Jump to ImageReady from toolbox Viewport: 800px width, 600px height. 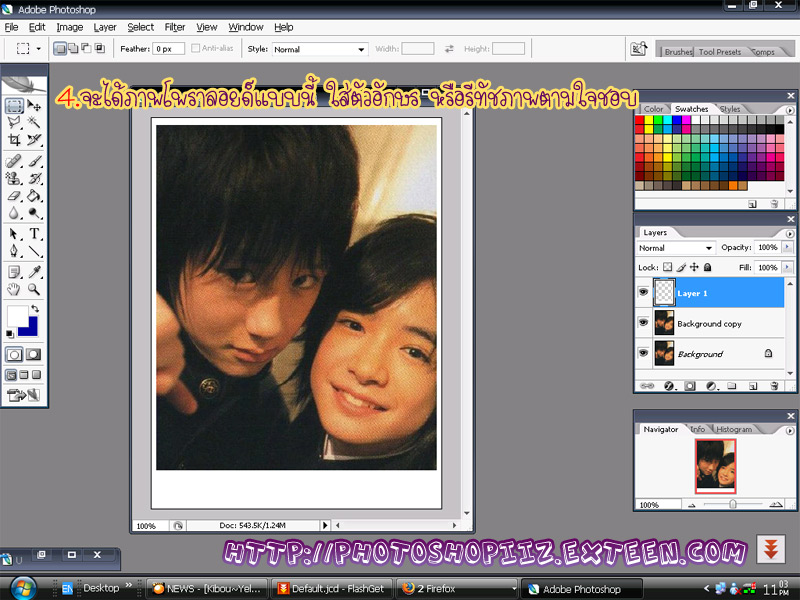(x=23, y=395)
